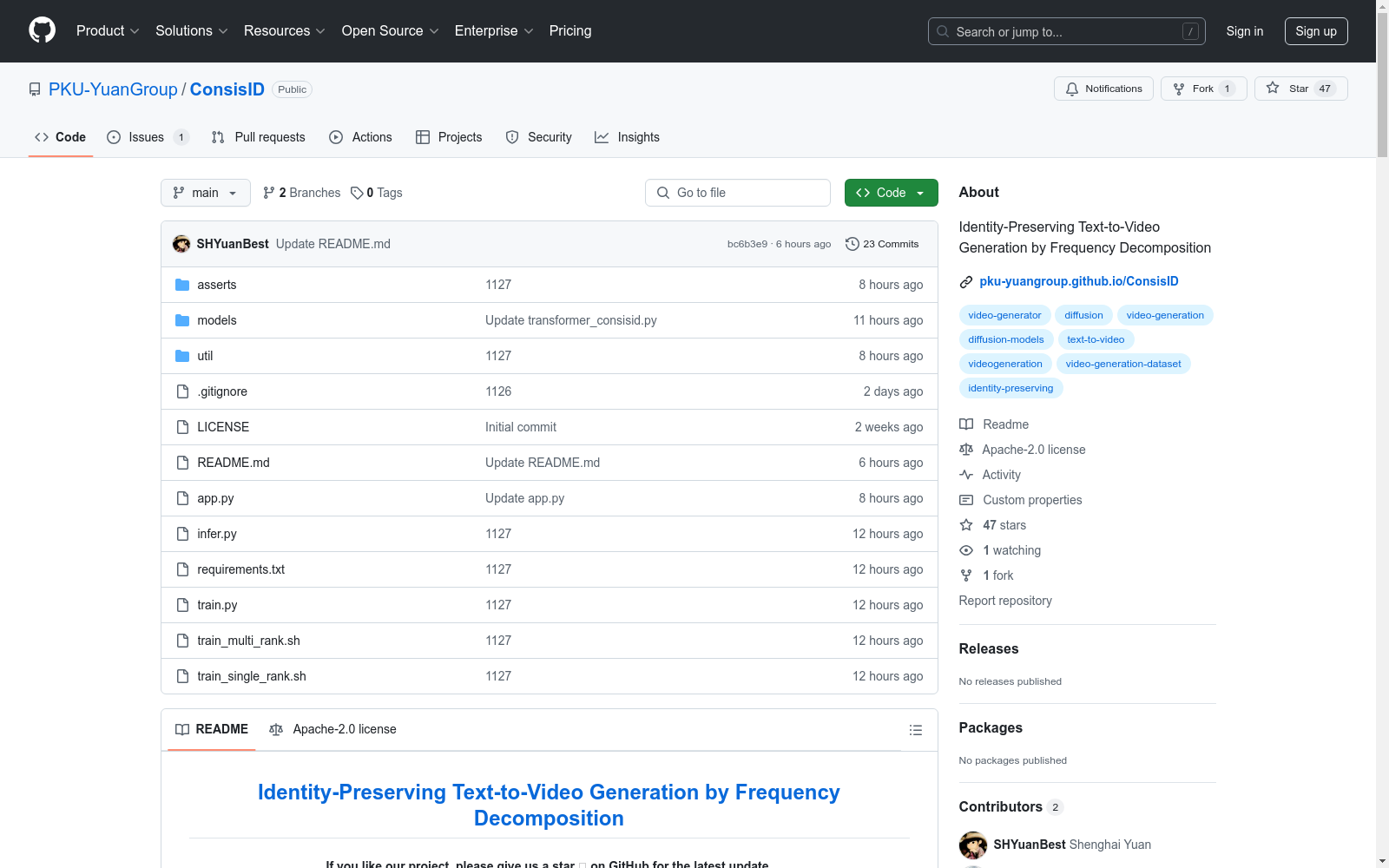Expand the Resources menu
This screenshot has height=868, width=1389.
[x=285, y=30]
